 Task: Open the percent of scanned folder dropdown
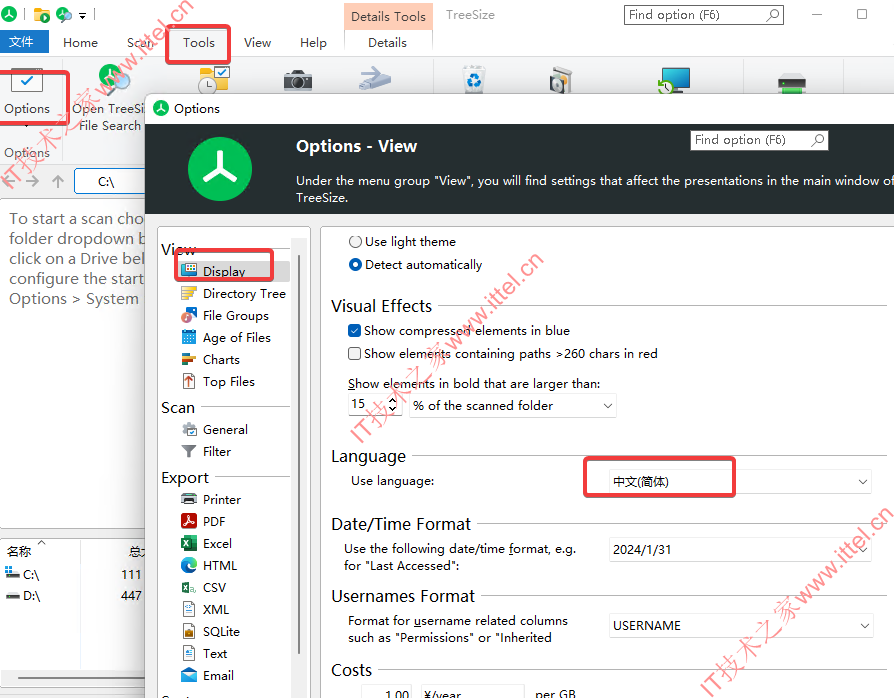pos(512,405)
